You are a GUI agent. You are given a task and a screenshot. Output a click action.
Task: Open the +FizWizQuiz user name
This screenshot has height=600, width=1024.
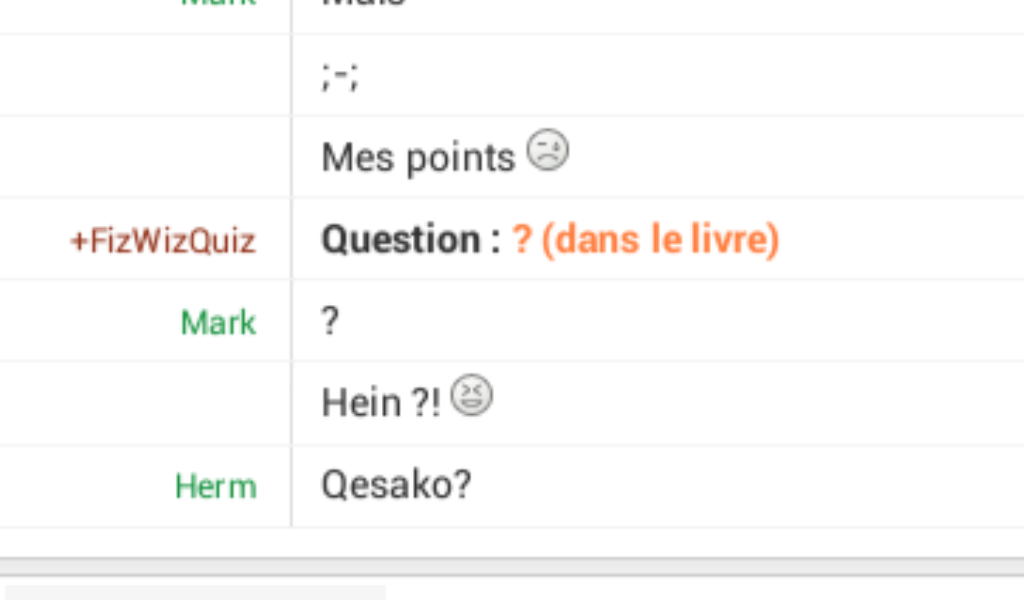(162, 241)
